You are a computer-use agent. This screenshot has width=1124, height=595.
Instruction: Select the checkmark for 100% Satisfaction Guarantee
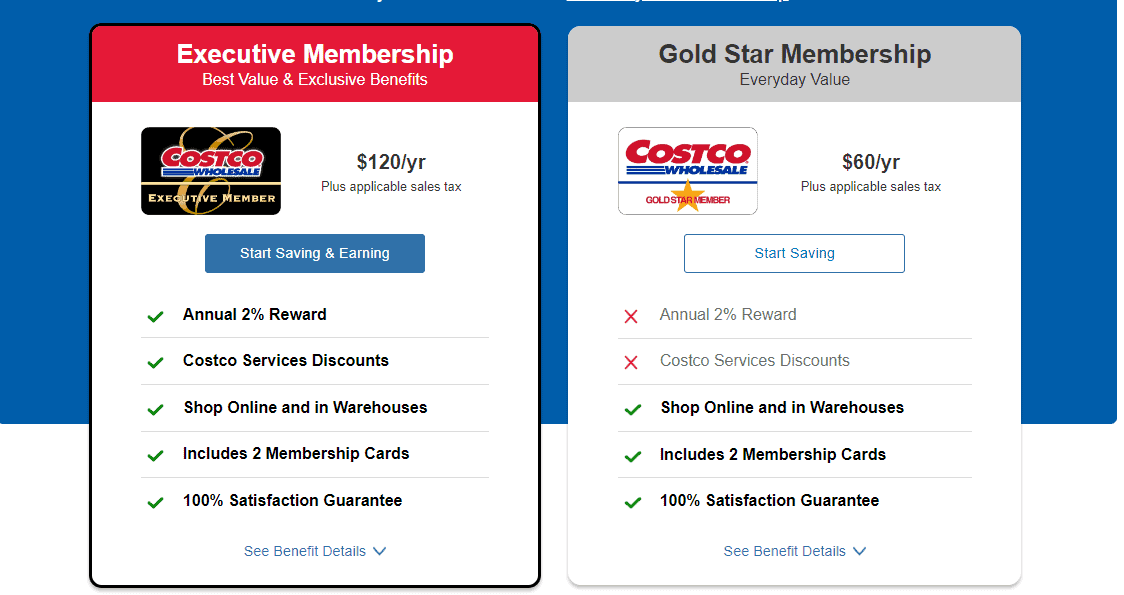[x=155, y=500]
